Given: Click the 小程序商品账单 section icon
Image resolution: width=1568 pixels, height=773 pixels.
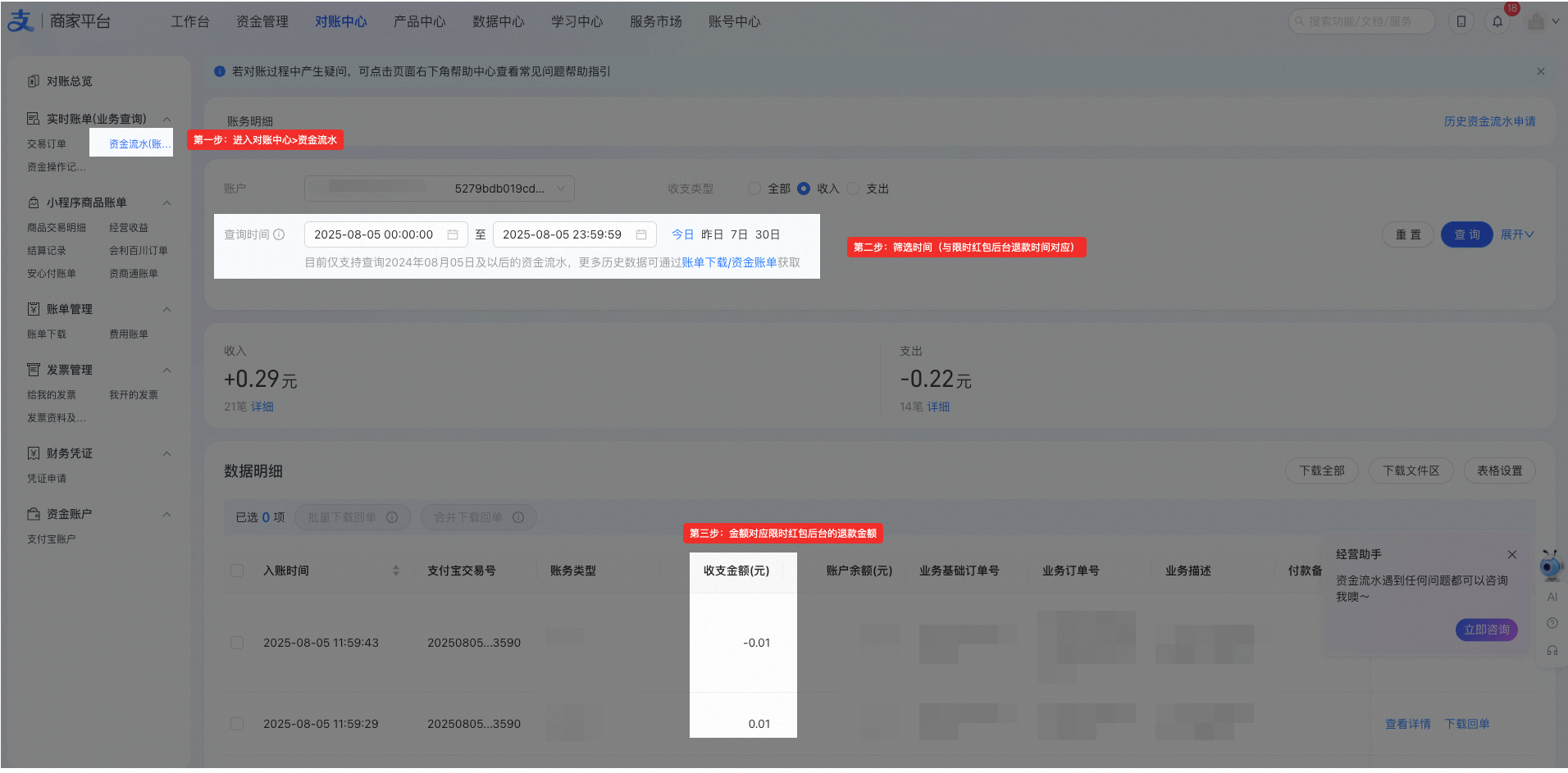Looking at the screenshot, I should (x=34, y=202).
